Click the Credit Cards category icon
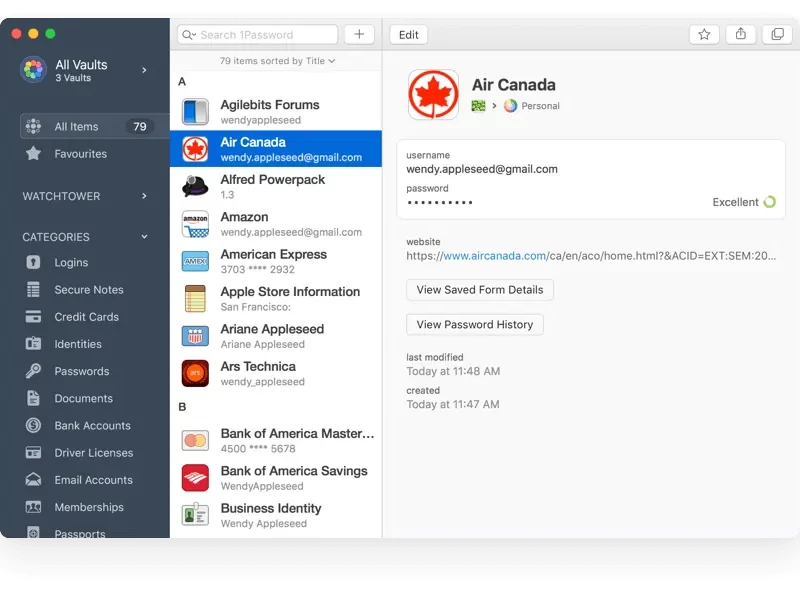This screenshot has width=800, height=592. (x=33, y=316)
